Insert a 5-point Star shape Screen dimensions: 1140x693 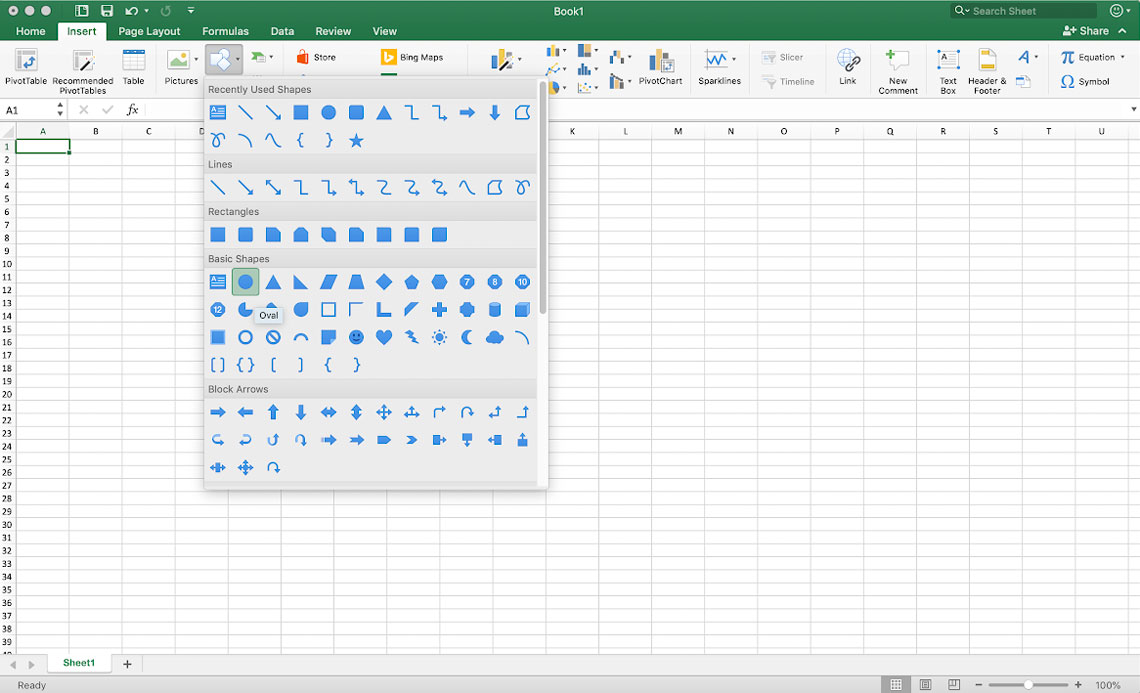tap(356, 140)
